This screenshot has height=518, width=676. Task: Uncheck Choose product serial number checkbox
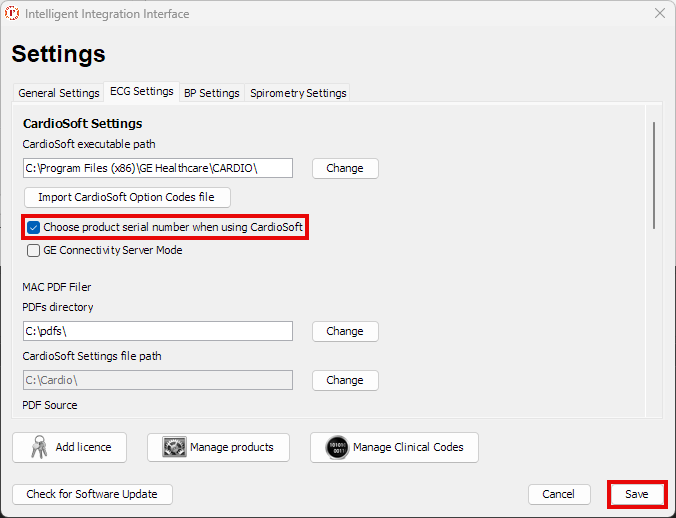(34, 228)
